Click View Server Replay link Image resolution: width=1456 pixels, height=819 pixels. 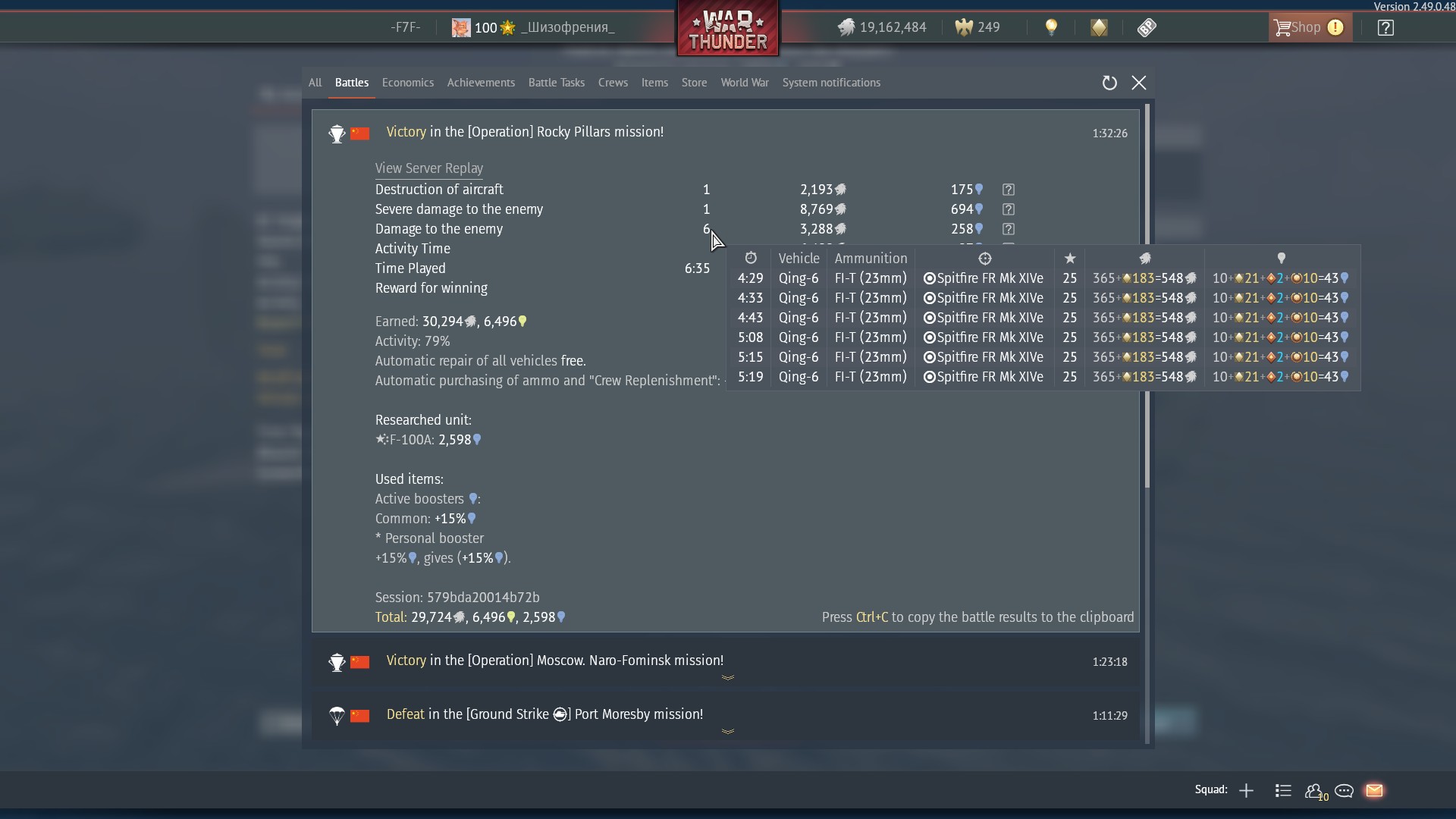tap(429, 168)
